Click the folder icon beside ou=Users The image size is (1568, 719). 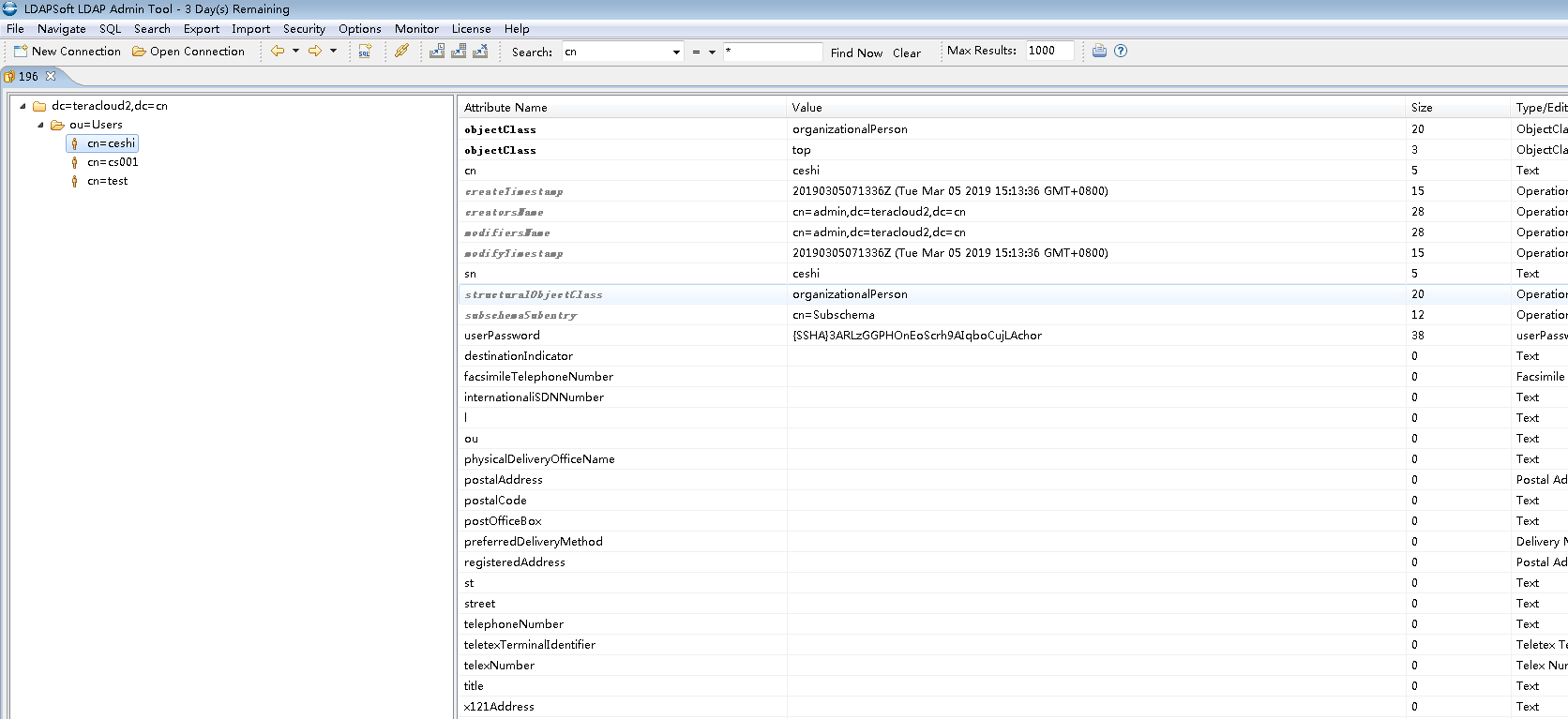click(x=57, y=125)
